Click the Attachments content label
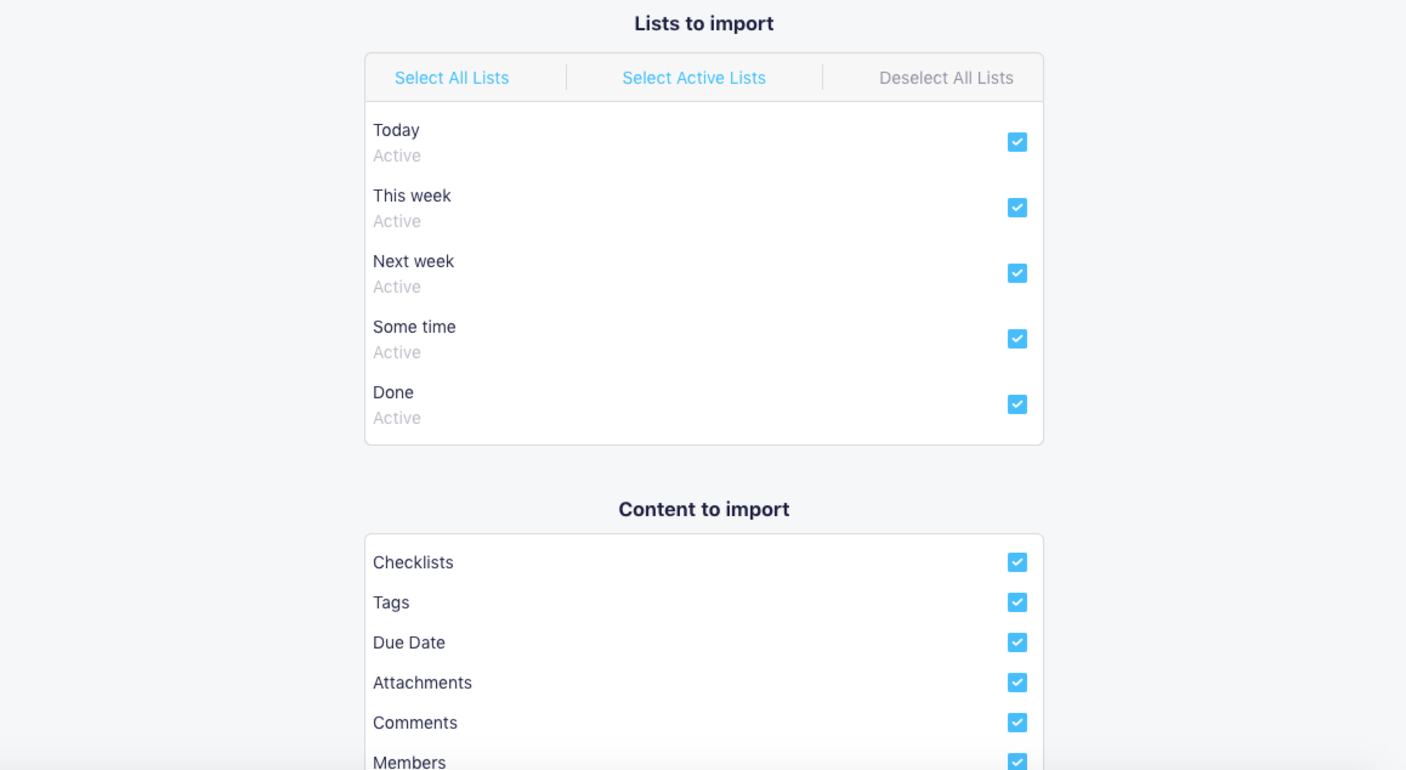 point(422,682)
